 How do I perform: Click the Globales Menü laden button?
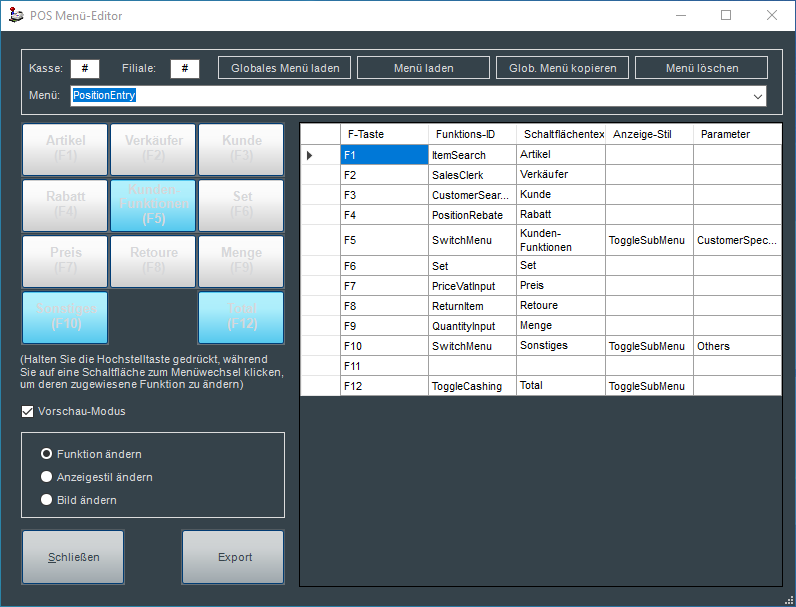pos(285,68)
